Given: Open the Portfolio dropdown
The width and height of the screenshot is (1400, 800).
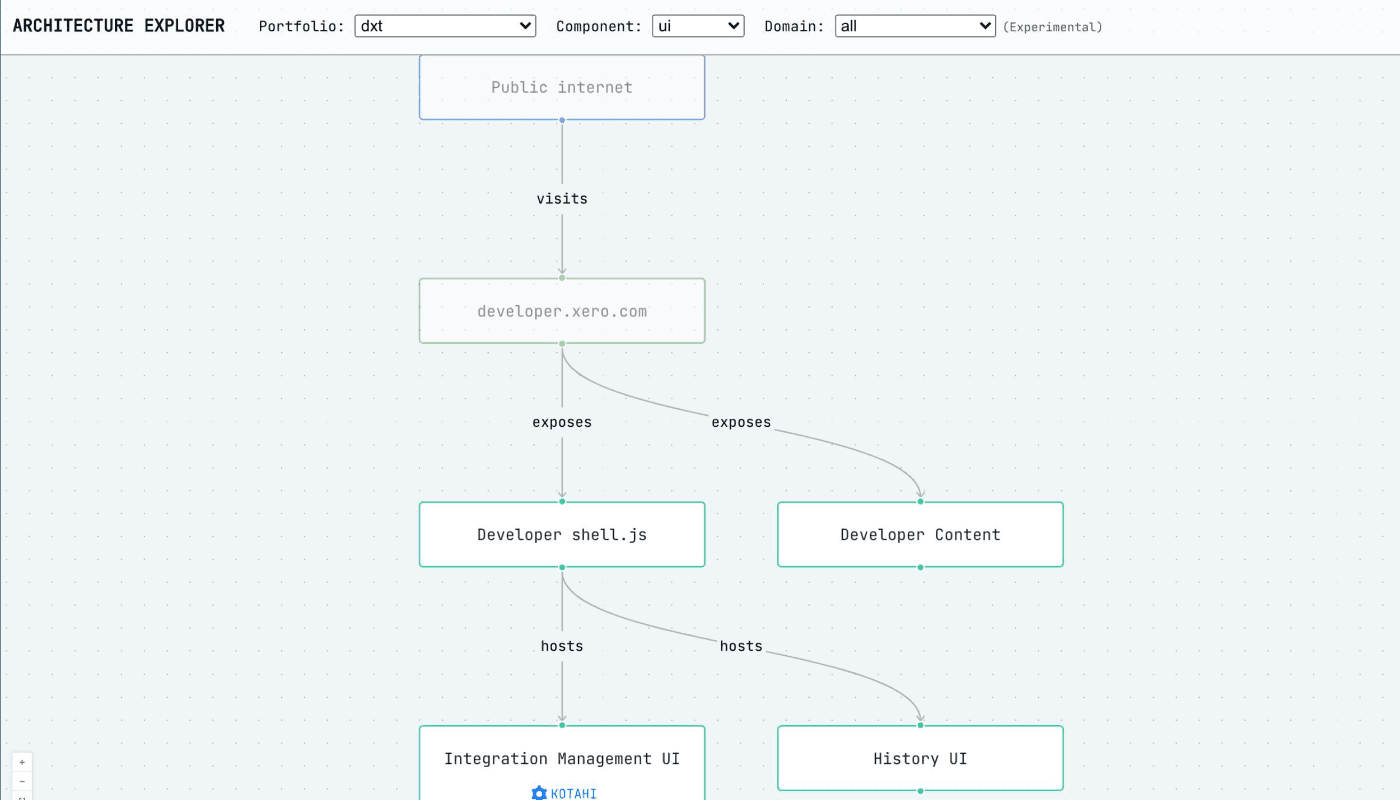Looking at the screenshot, I should pos(445,26).
